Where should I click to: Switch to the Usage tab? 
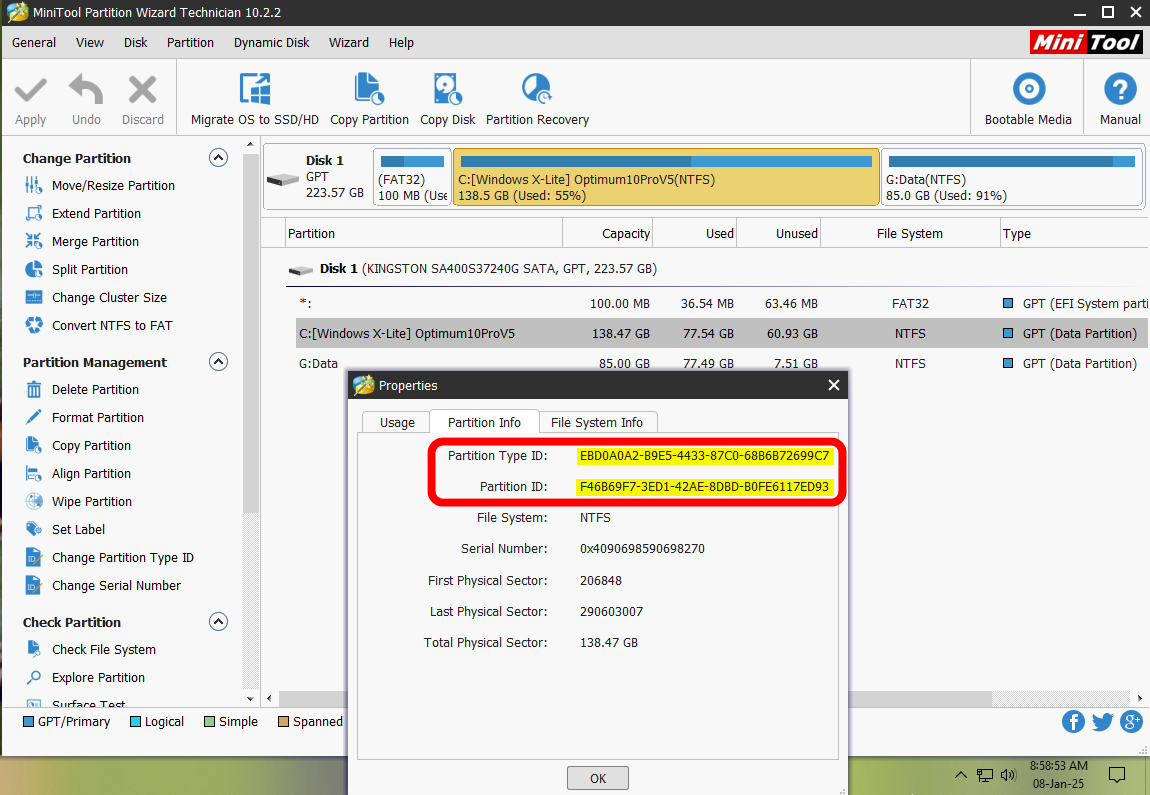397,422
